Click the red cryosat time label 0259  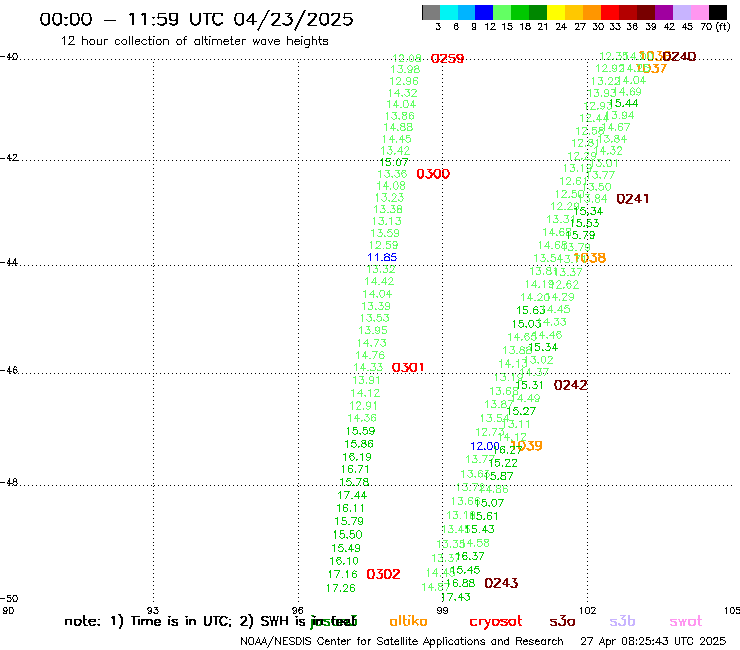pyautogui.click(x=447, y=59)
